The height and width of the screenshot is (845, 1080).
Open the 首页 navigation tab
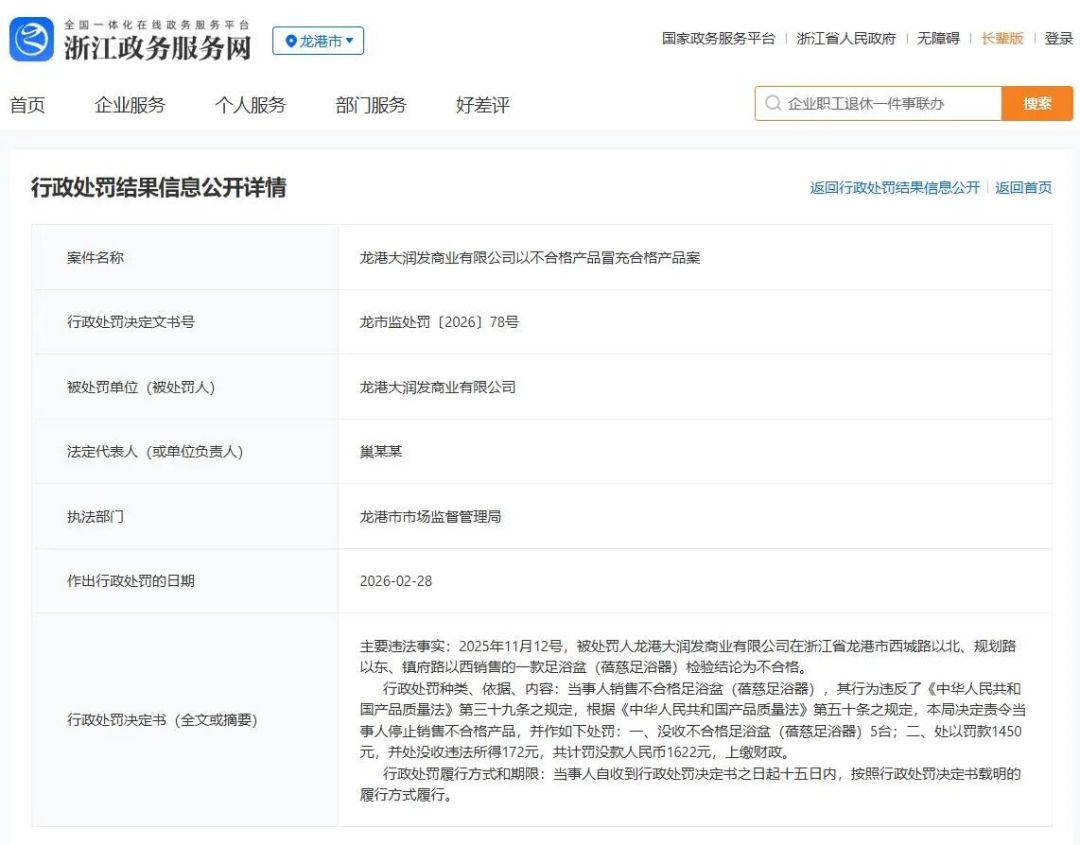tap(28, 105)
